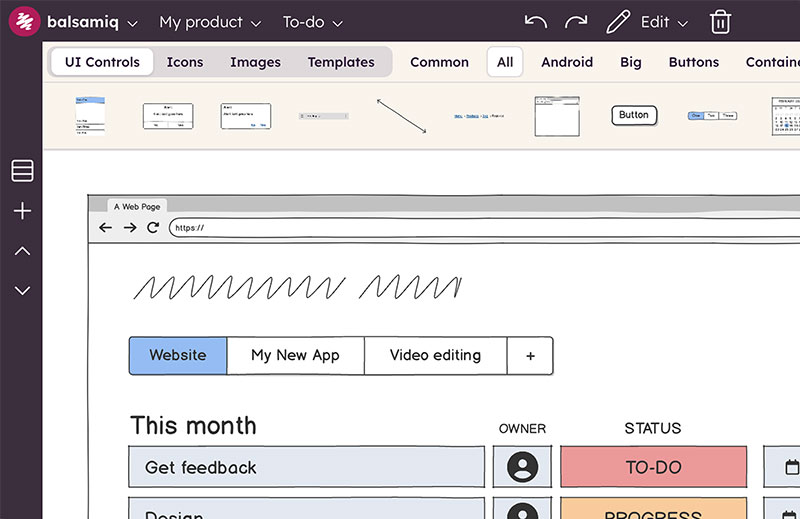Click the A Web Page browser tab

pos(137,206)
